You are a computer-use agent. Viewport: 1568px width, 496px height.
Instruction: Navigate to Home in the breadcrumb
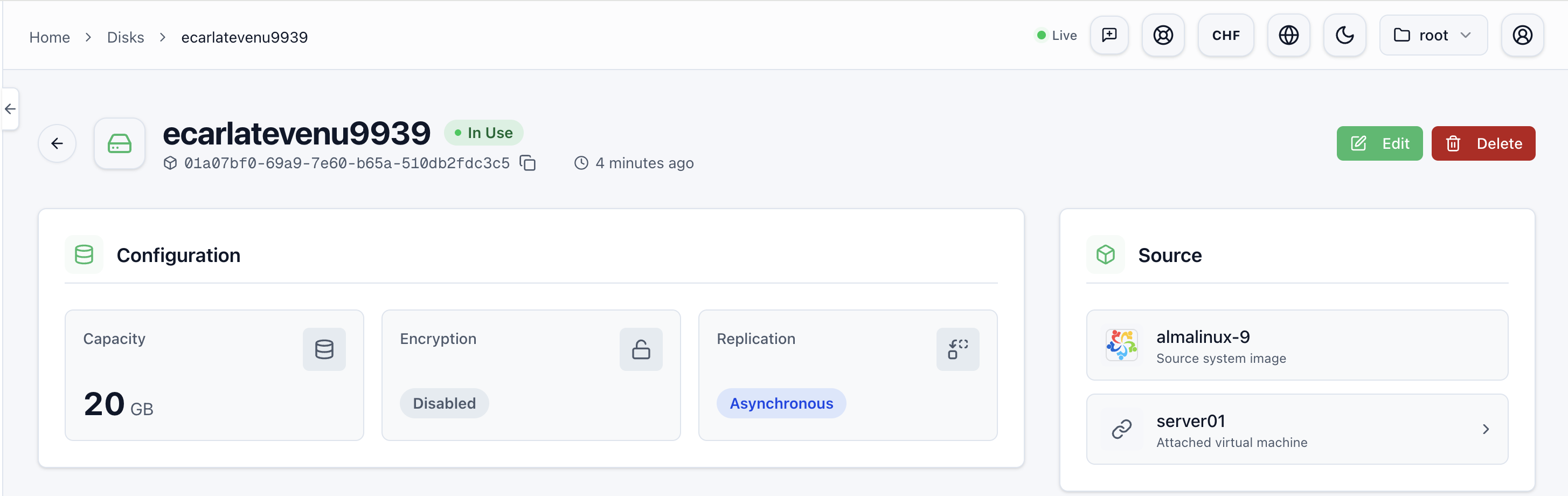point(50,37)
